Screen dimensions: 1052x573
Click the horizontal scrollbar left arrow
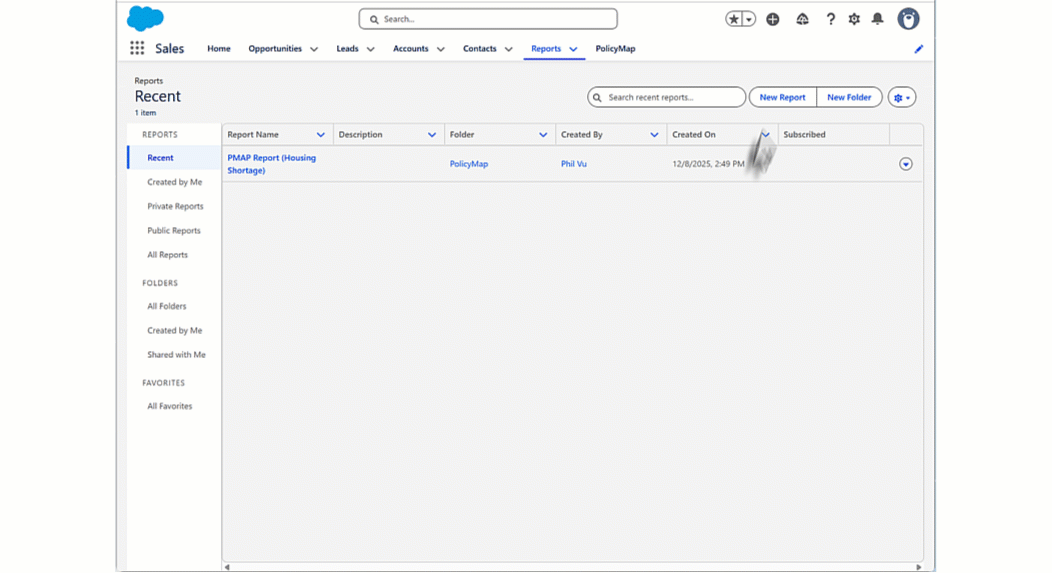coord(227,567)
